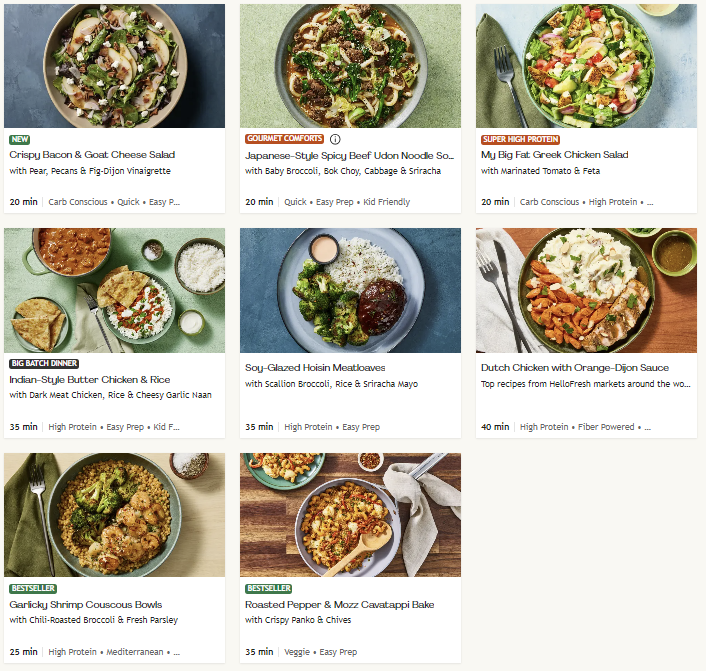This screenshot has width=706, height=671.
Task: Open the Dutch Chicken dish photo
Action: [x=586, y=290]
